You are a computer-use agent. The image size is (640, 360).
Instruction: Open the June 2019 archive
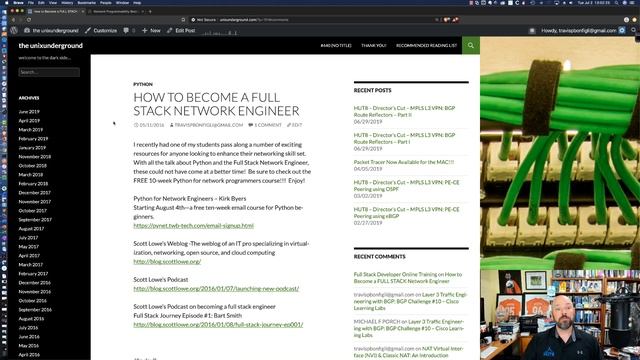[29, 111]
